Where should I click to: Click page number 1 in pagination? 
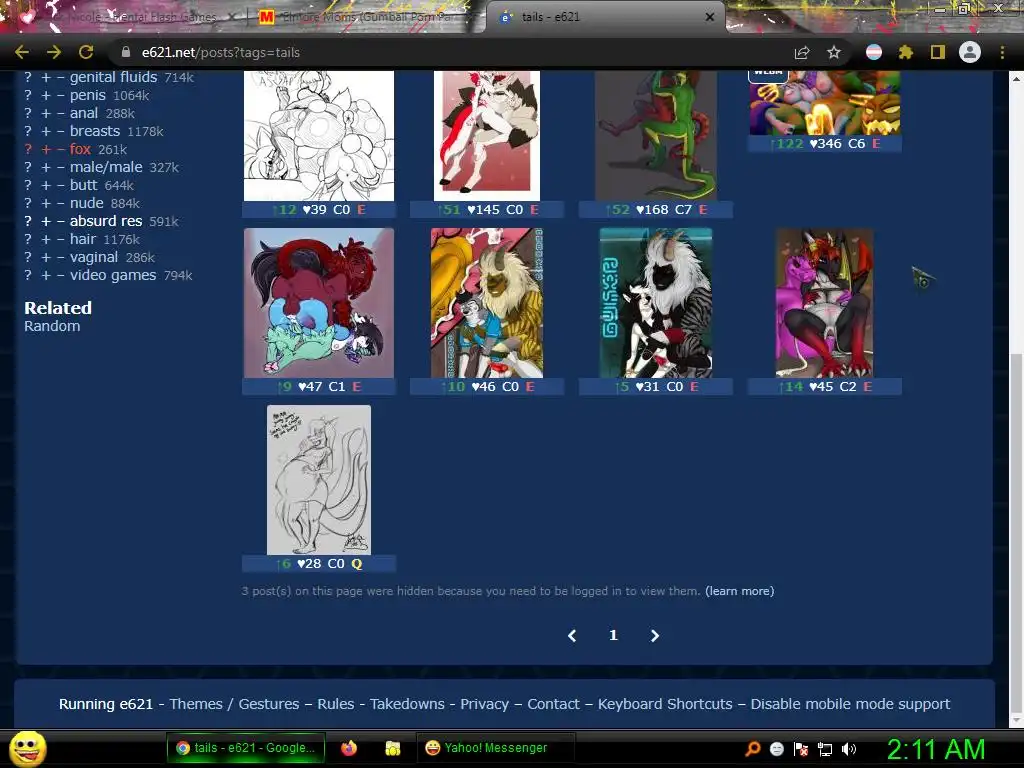(613, 635)
